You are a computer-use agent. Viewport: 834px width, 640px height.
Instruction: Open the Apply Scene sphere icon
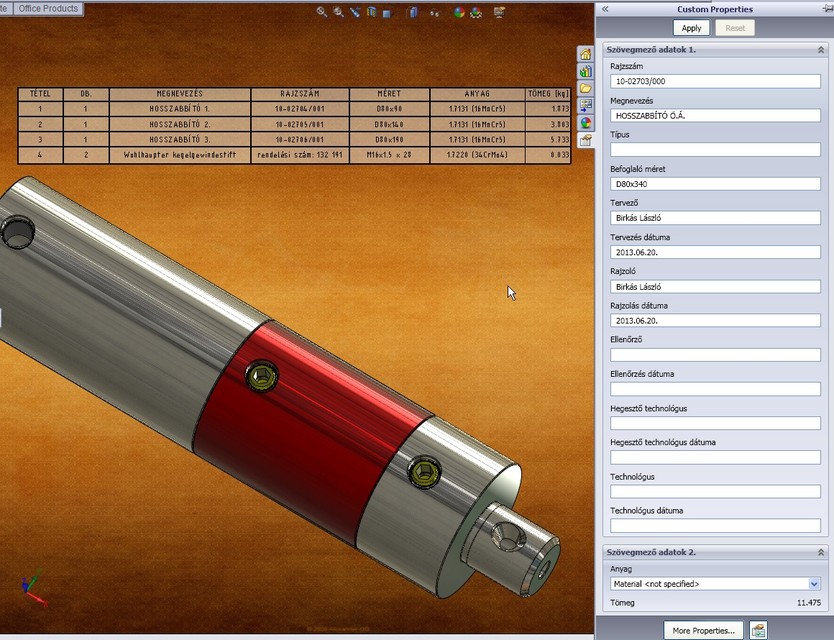[x=458, y=12]
